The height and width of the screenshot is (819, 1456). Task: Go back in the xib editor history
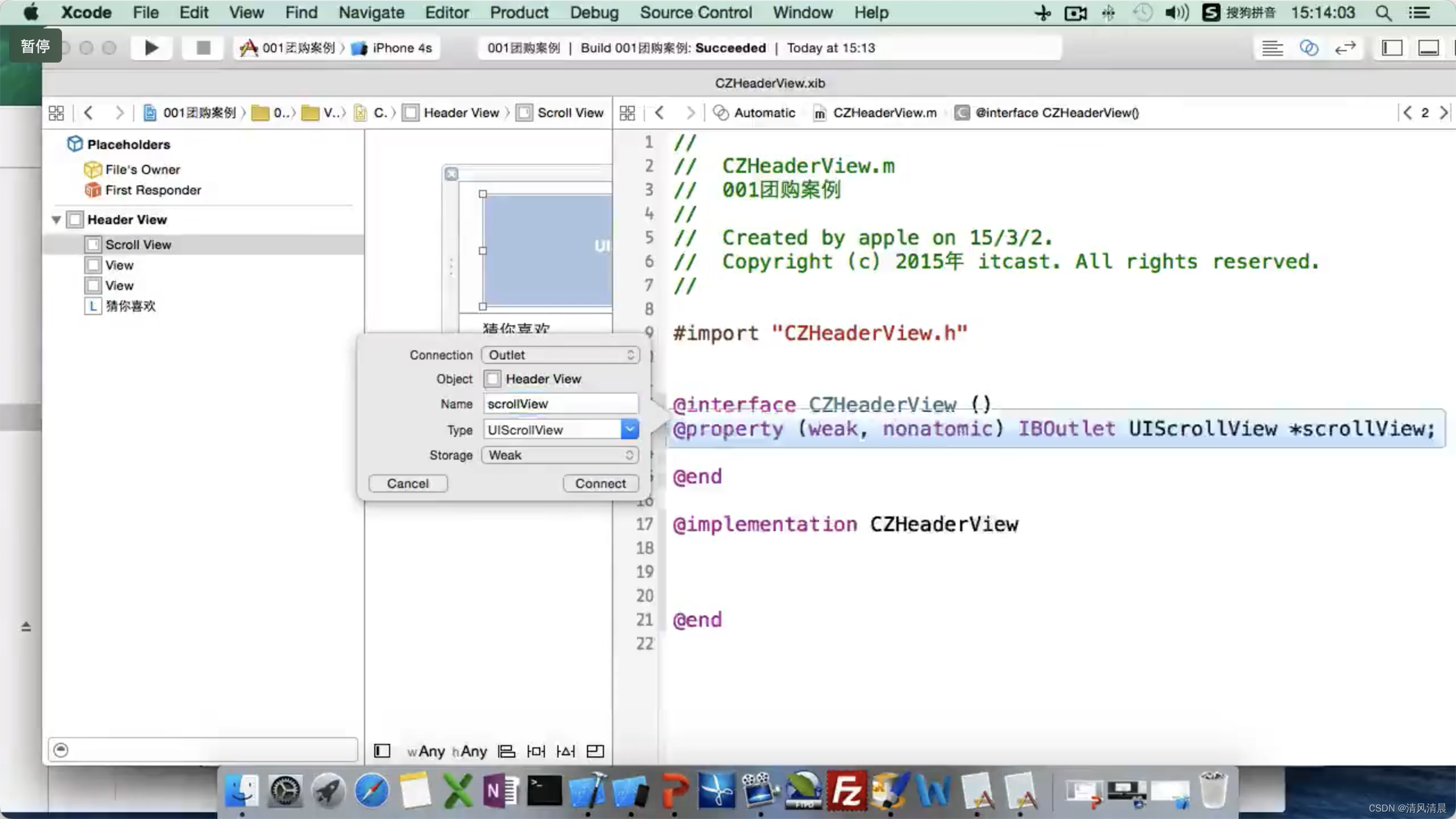click(x=88, y=113)
